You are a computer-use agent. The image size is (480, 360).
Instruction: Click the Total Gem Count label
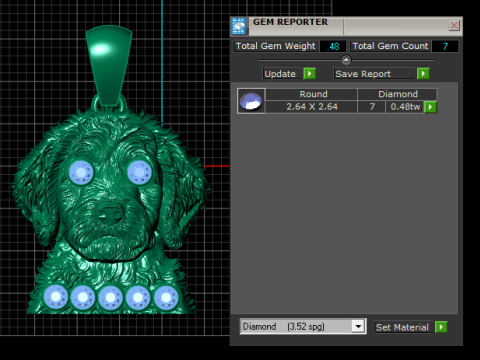tap(390, 46)
